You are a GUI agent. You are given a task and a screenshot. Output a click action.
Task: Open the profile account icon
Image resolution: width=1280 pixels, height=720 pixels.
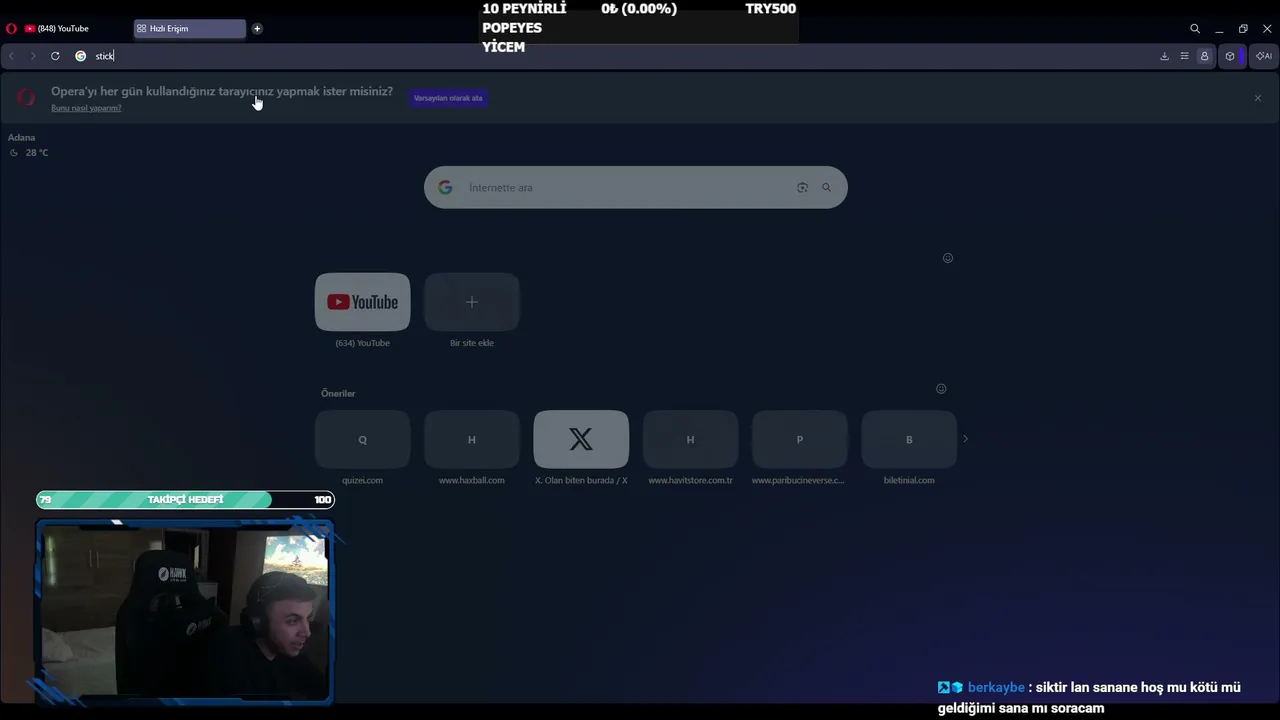click(1204, 56)
